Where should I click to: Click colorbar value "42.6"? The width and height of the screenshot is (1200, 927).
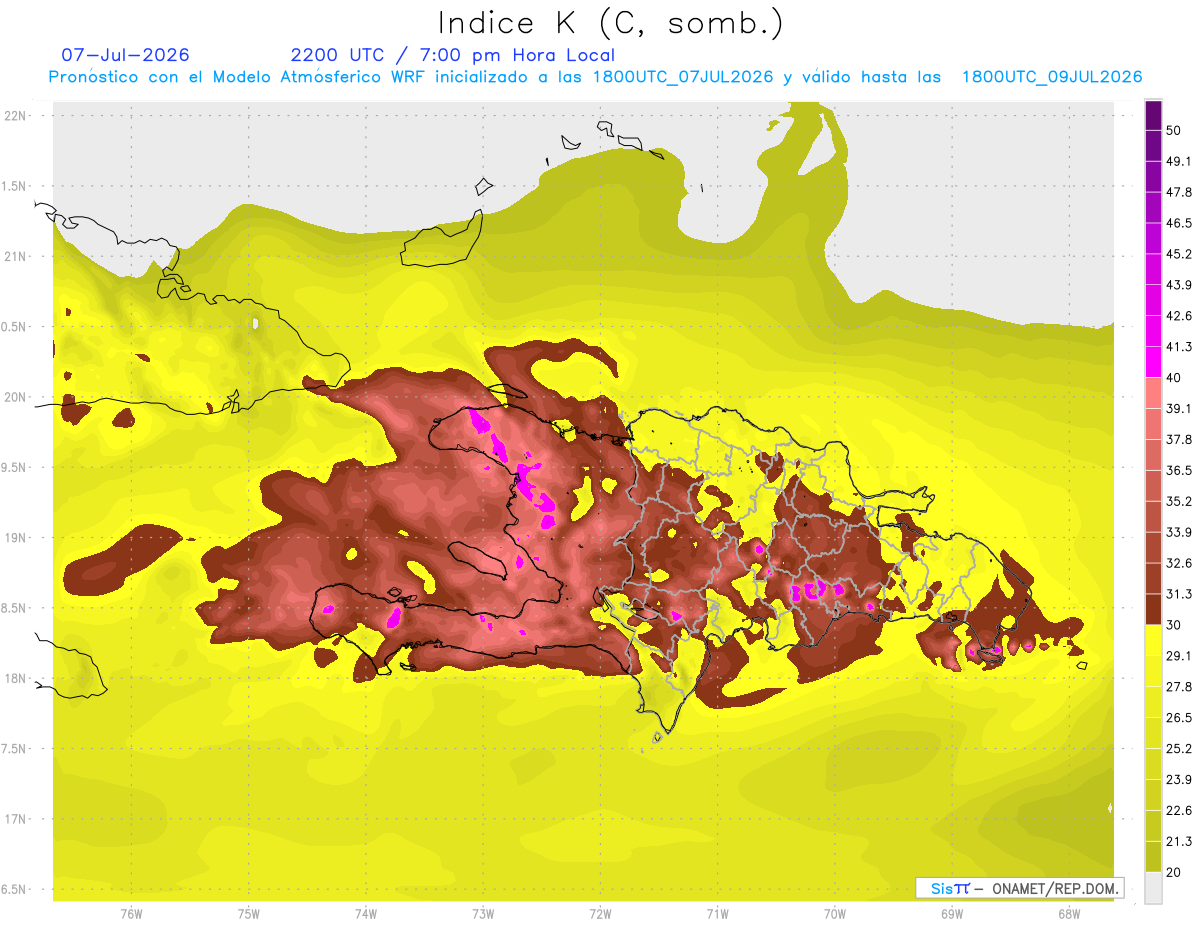click(1178, 316)
